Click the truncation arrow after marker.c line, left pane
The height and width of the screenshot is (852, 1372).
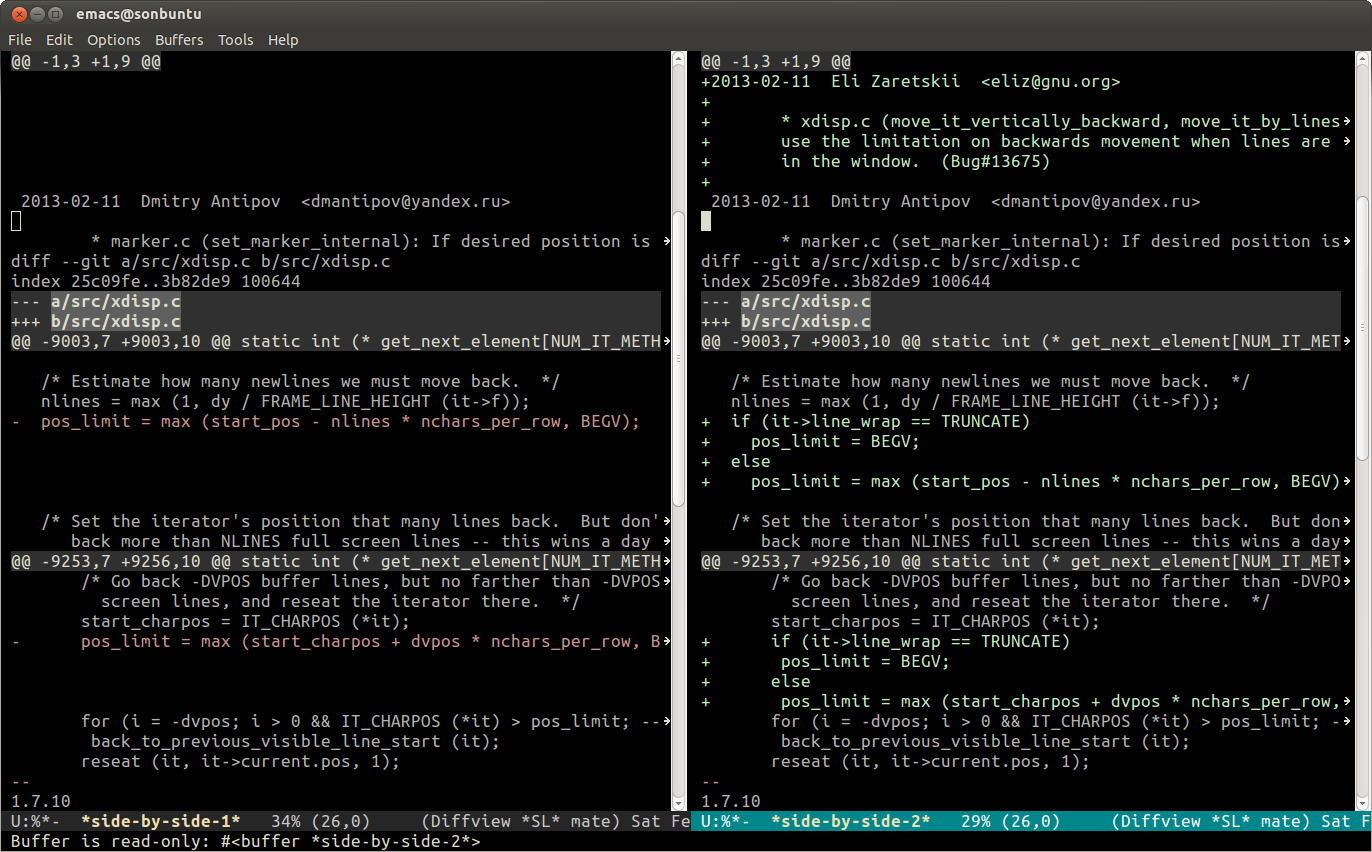(668, 241)
